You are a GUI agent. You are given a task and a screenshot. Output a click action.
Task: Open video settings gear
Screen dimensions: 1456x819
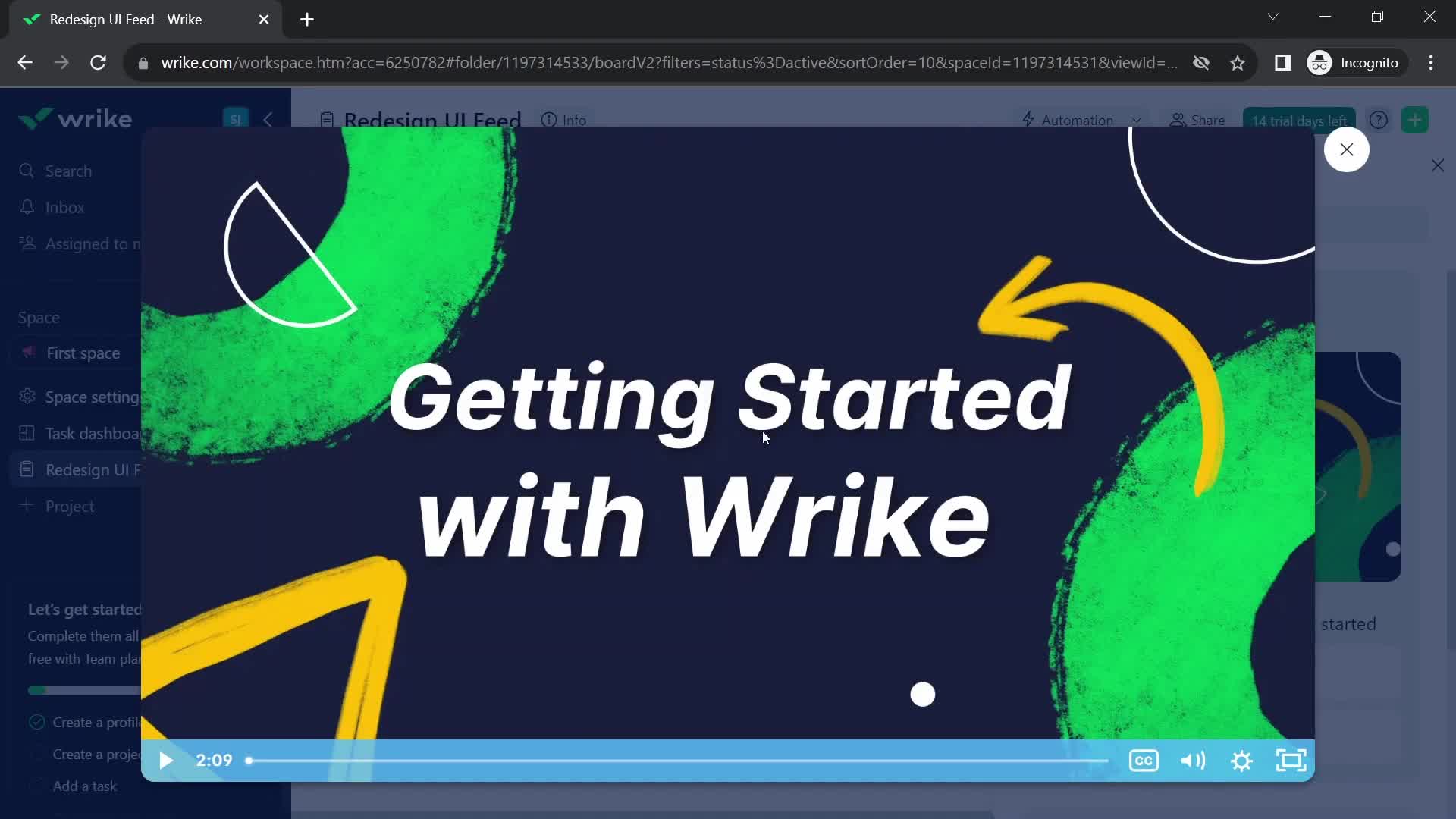(x=1241, y=761)
